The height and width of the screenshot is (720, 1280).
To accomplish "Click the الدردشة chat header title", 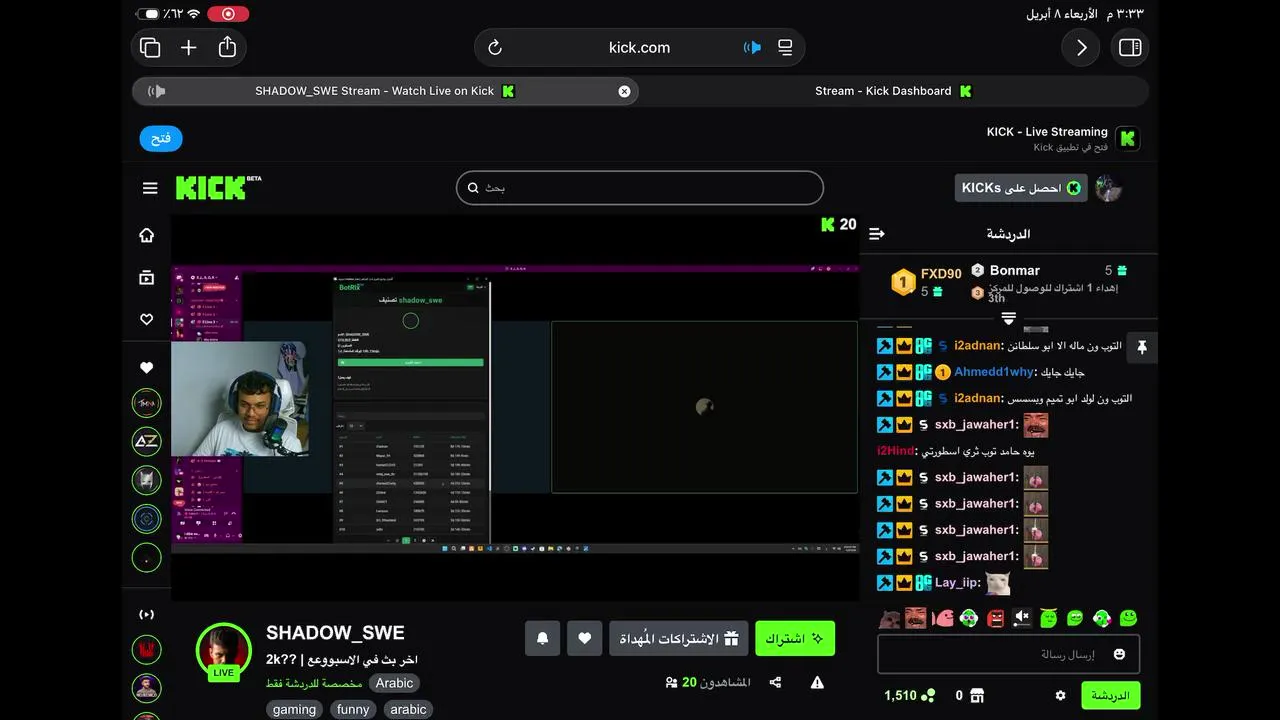I will pyautogui.click(x=1008, y=234).
